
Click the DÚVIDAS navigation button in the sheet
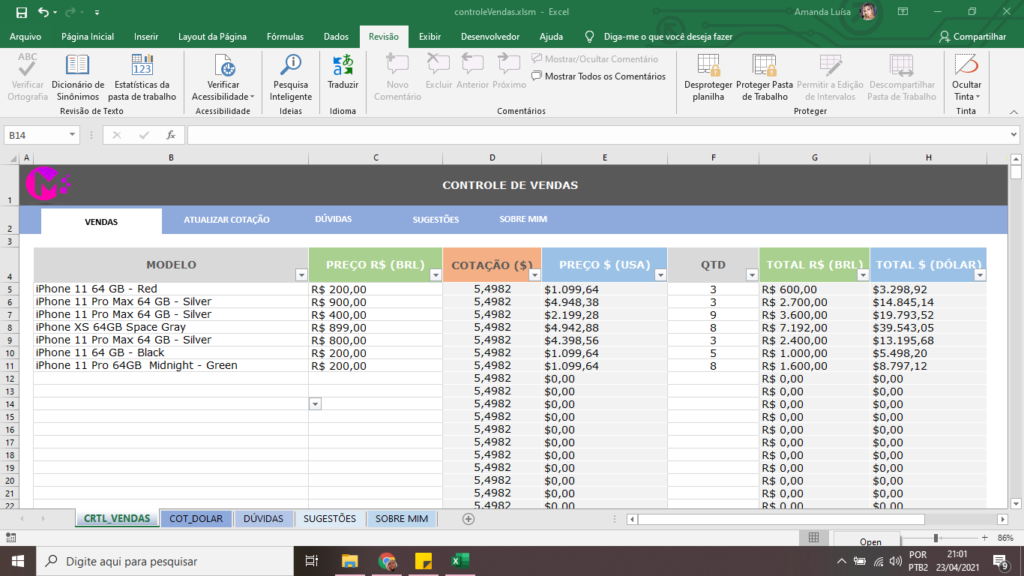333,219
